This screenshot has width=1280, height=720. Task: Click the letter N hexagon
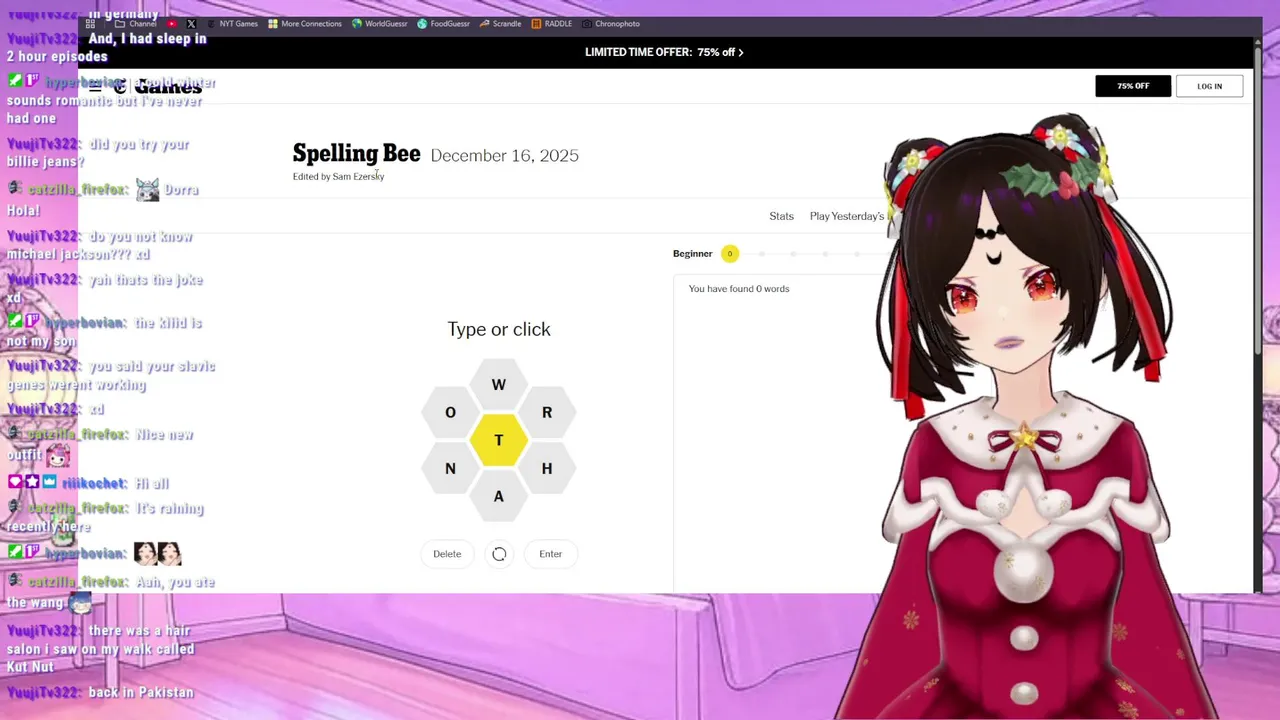coord(450,469)
